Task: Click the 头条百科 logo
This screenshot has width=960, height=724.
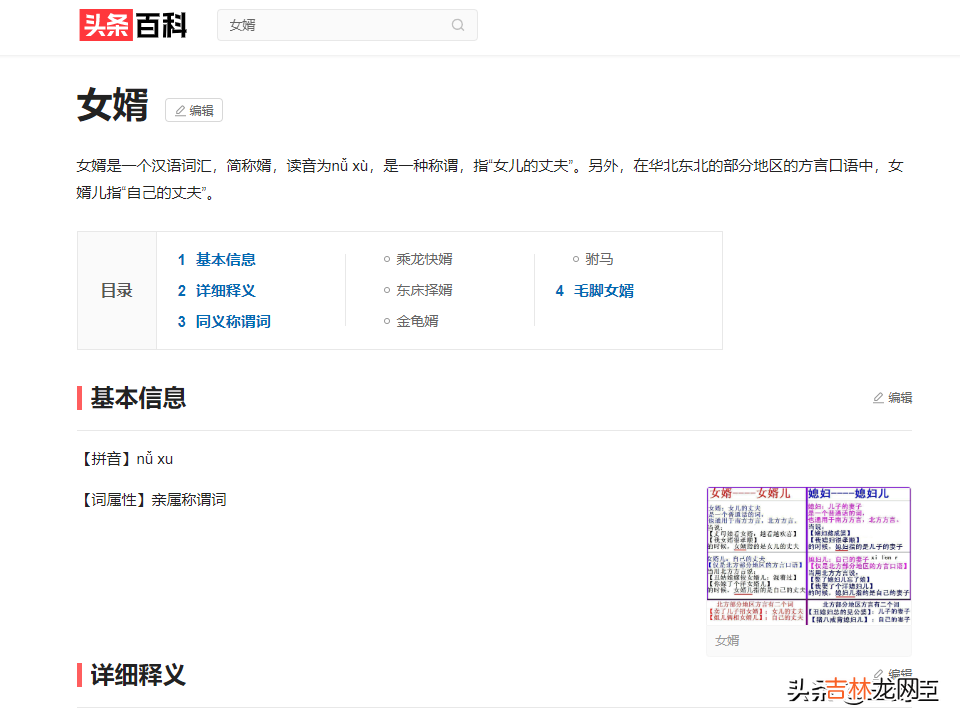Action: pyautogui.click(x=133, y=25)
